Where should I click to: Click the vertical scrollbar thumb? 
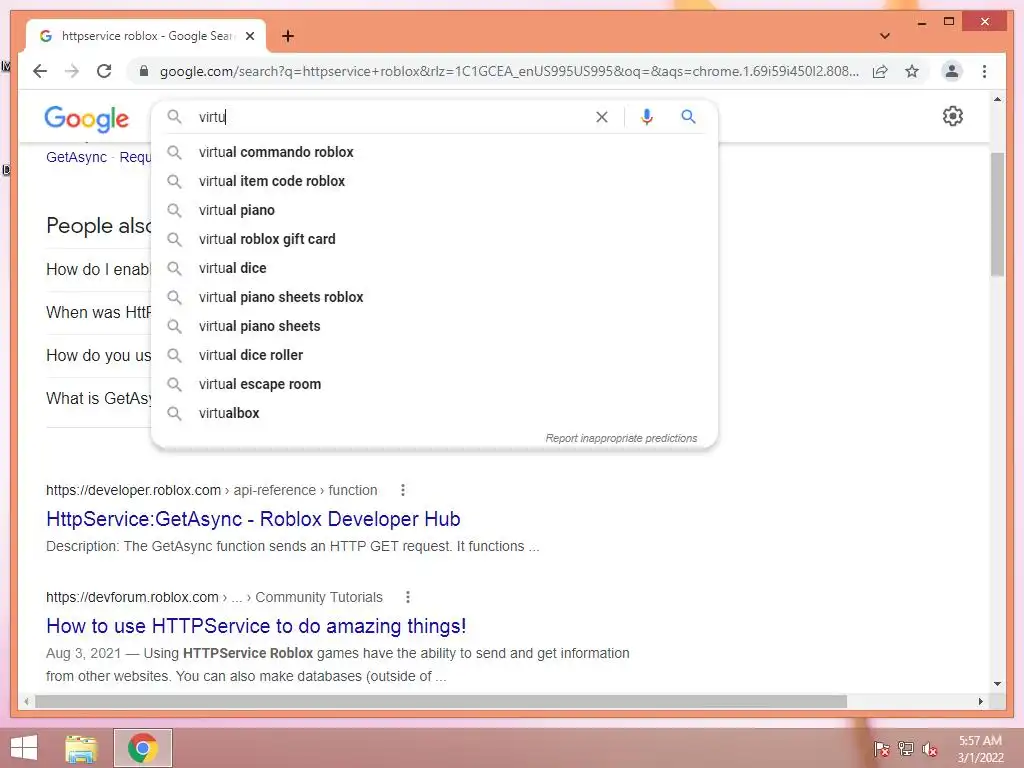point(997,214)
